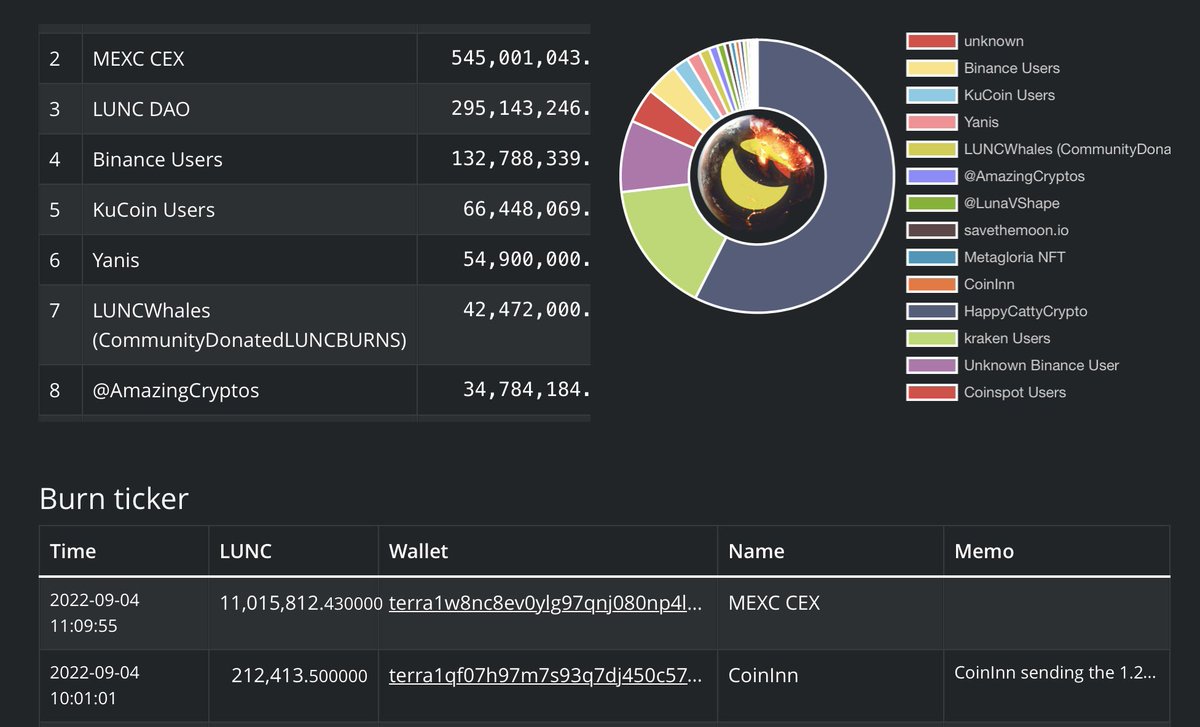Viewport: 1200px width, 727px height.
Task: Click amount 34,784,184. in ranking table
Action: (x=526, y=390)
